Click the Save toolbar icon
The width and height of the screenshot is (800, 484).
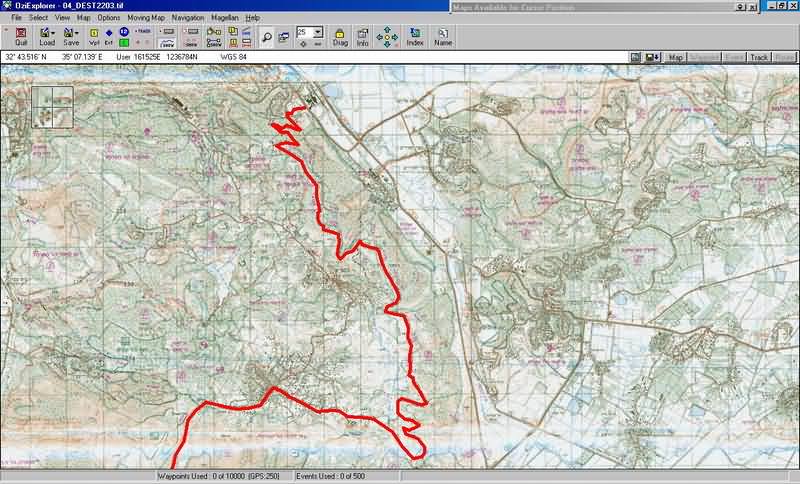69,37
